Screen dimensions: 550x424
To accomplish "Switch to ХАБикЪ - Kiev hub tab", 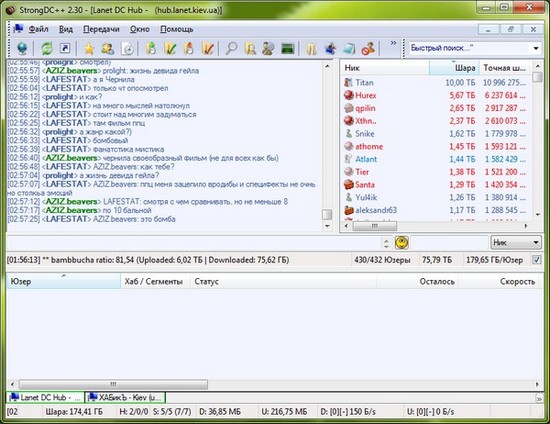I will pos(125,397).
